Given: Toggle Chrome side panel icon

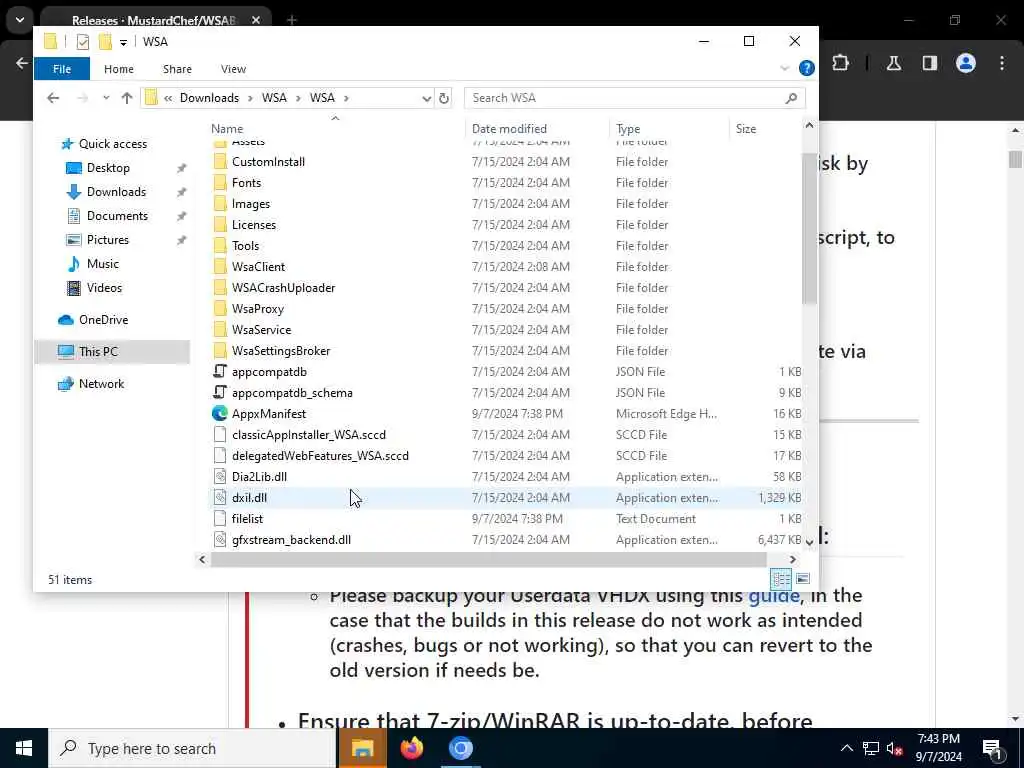Looking at the screenshot, I should [x=929, y=63].
